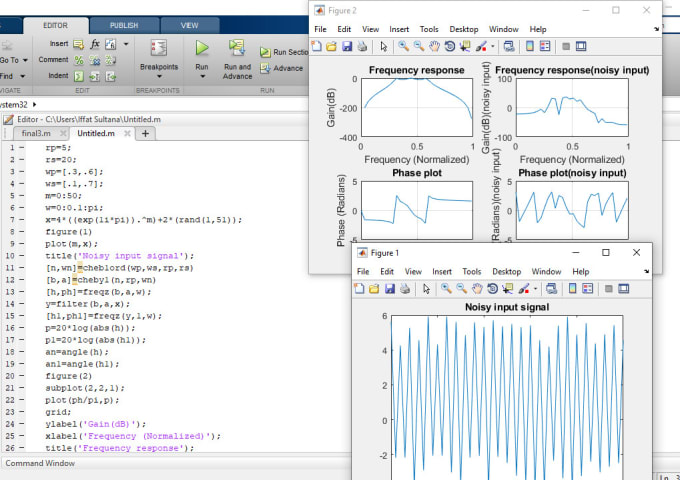Open Brush options dropdown in Figure 1
The width and height of the screenshot is (680, 480).
[x=535, y=289]
